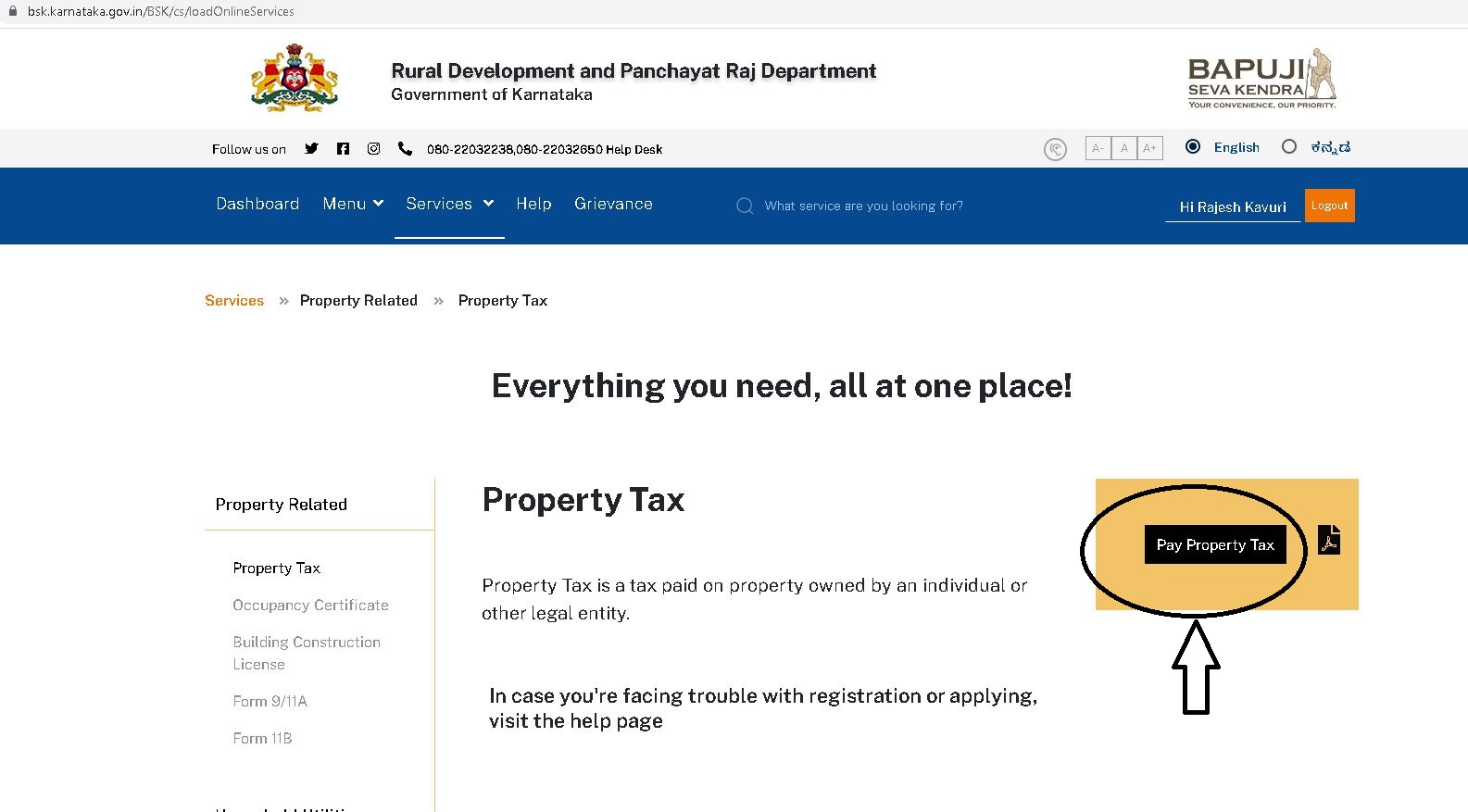Screen dimensions: 1468x812
Task: Click the 'visit the help page' text
Action: [576, 720]
